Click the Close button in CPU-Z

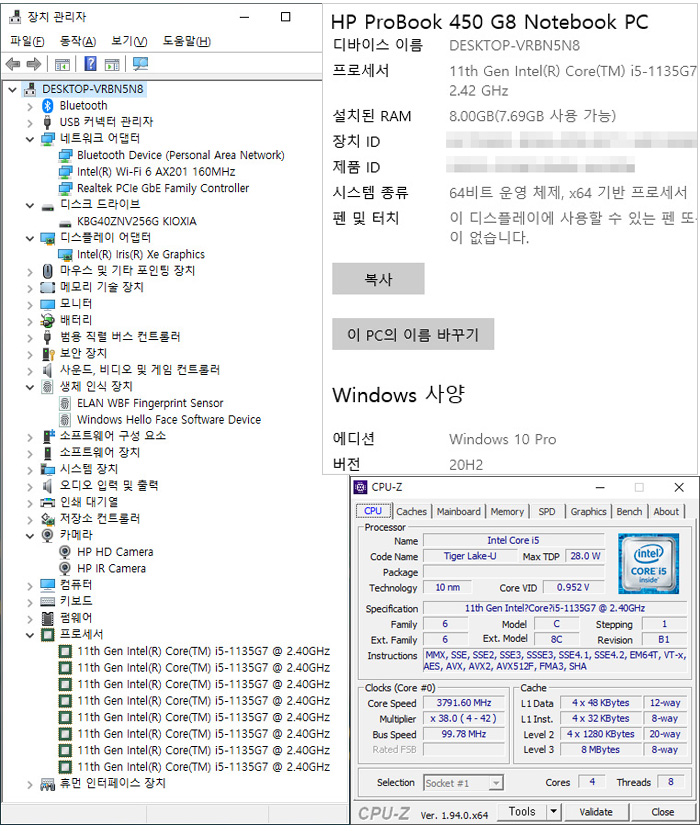(x=662, y=811)
